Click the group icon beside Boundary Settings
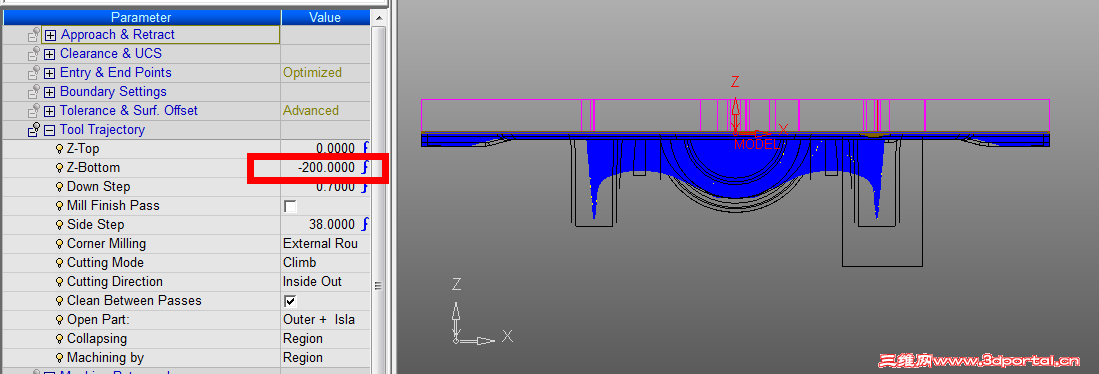1099x374 pixels. pos(34,92)
